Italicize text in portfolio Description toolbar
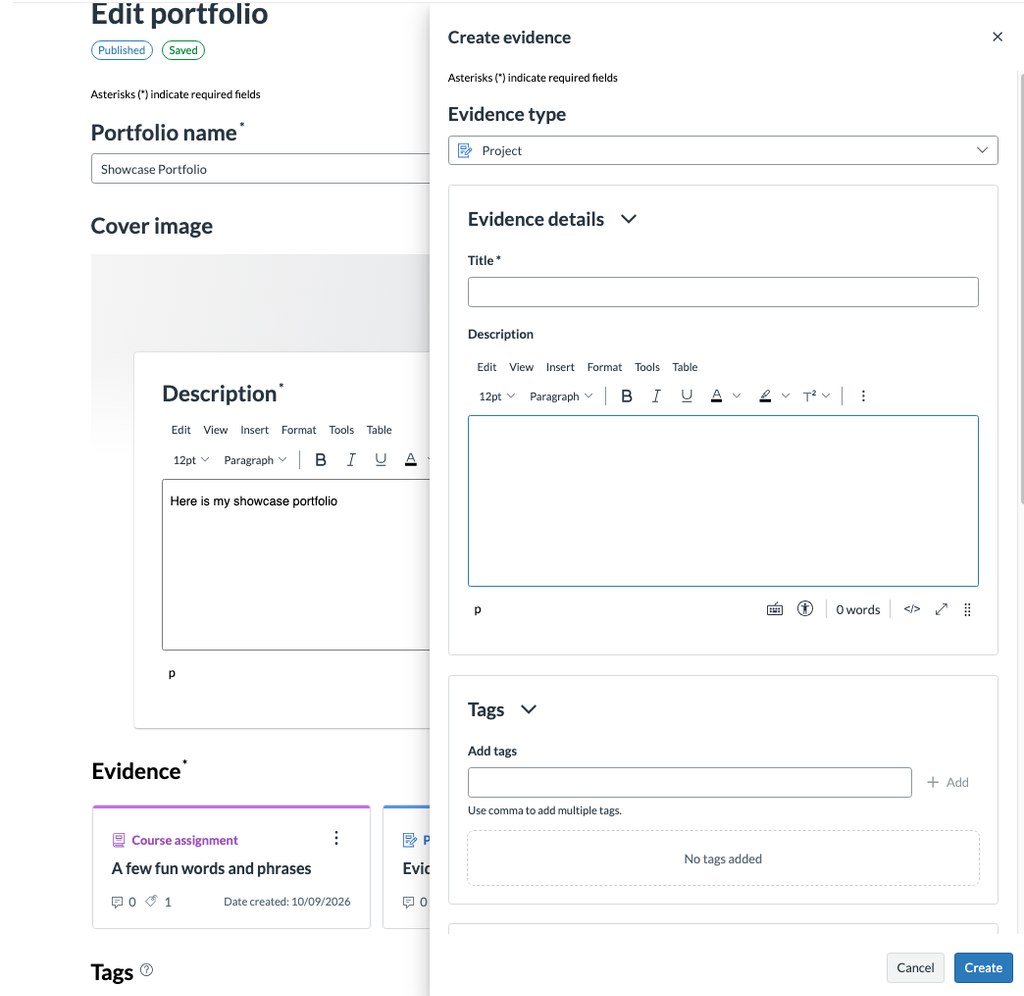The image size is (1024, 996). tap(351, 460)
